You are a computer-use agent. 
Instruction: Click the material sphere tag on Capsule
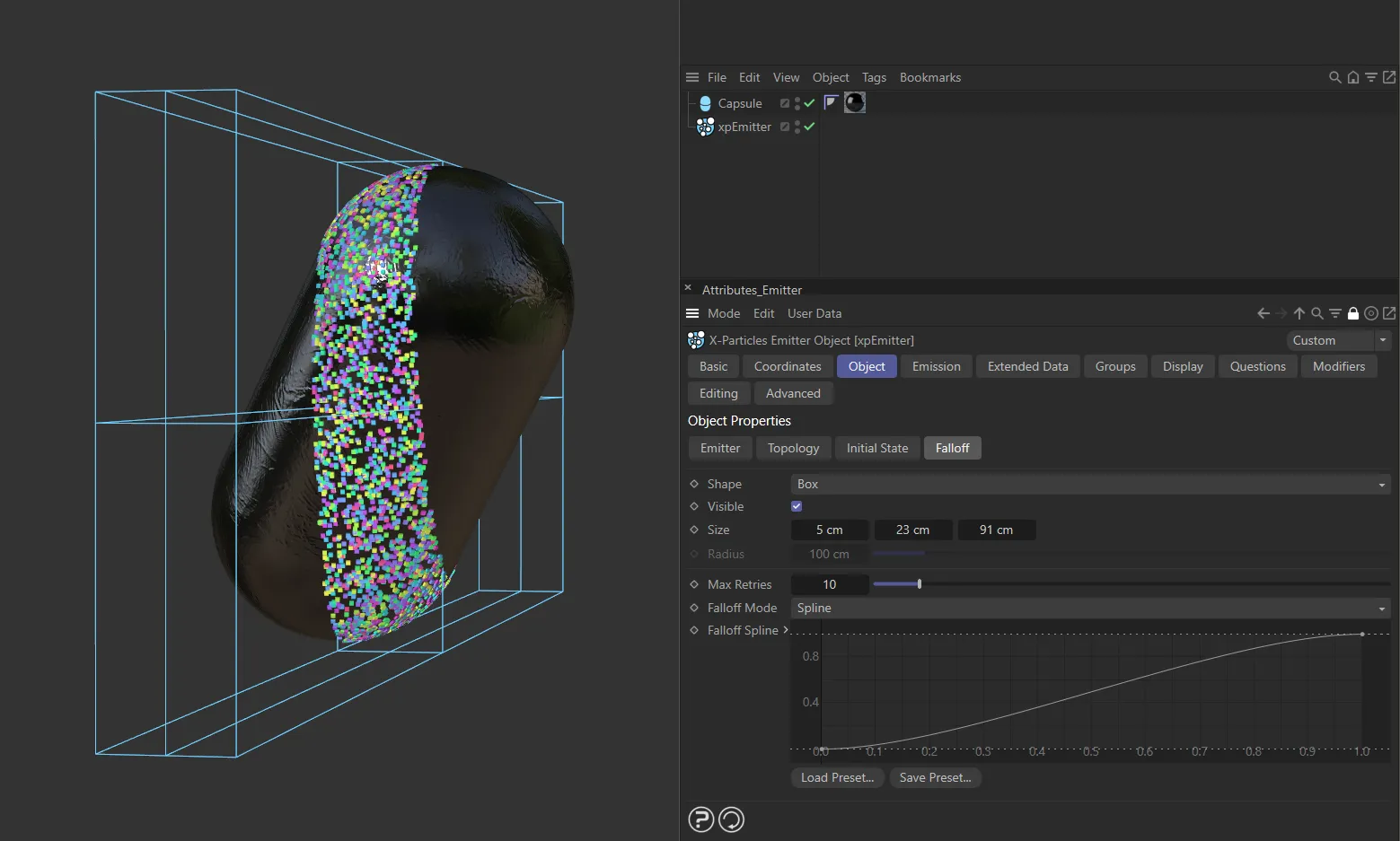point(855,102)
